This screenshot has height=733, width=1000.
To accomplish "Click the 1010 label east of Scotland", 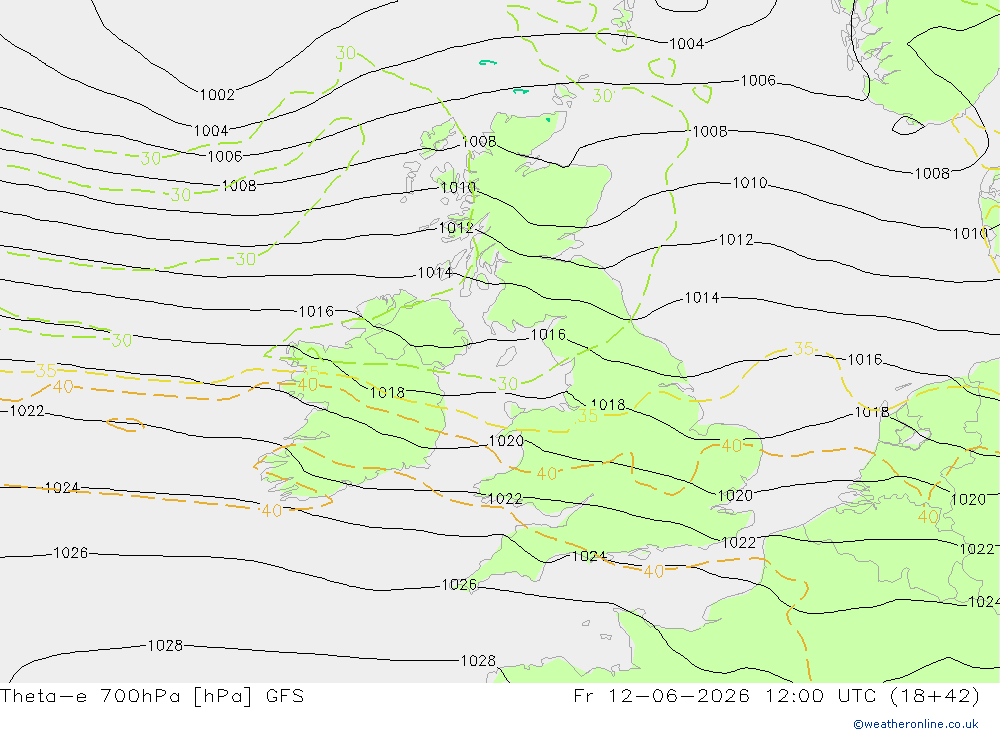I will click(749, 183).
